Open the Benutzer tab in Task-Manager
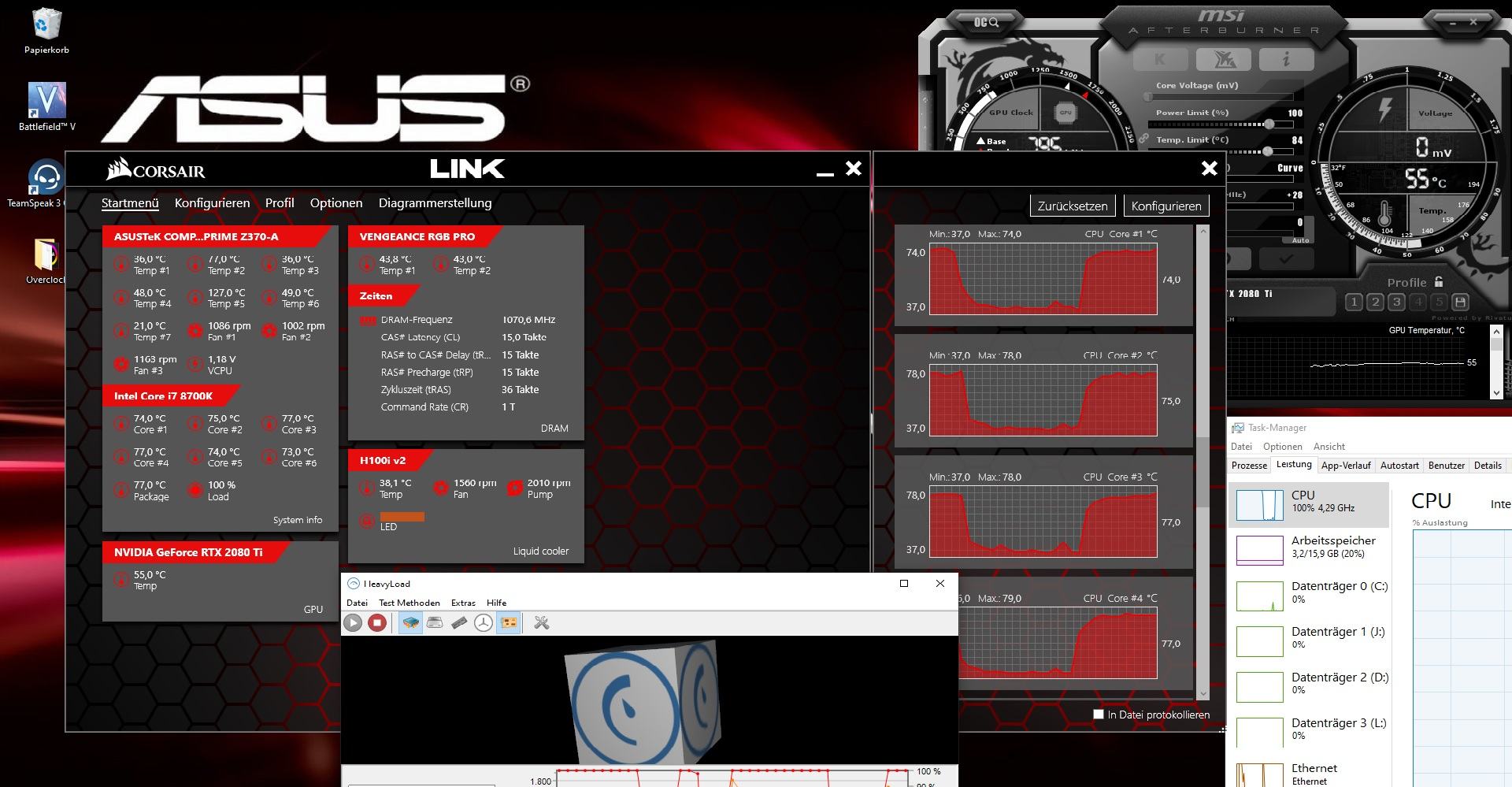Image resolution: width=1512 pixels, height=787 pixels. coord(1447,466)
